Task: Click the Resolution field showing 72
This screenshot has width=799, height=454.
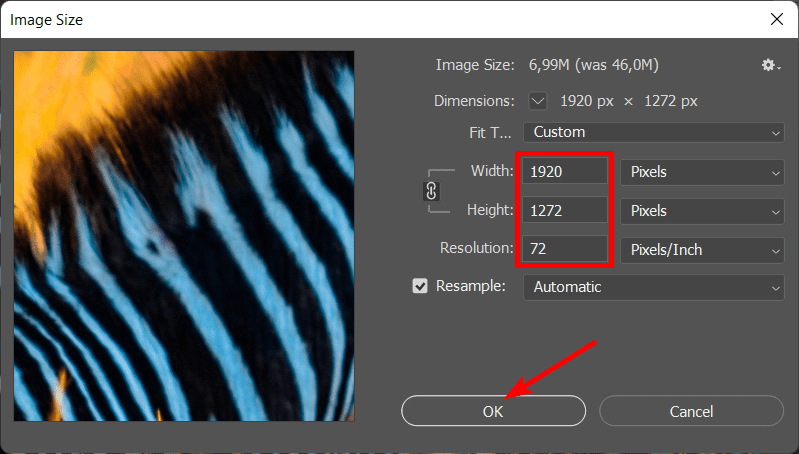Action: click(565, 249)
